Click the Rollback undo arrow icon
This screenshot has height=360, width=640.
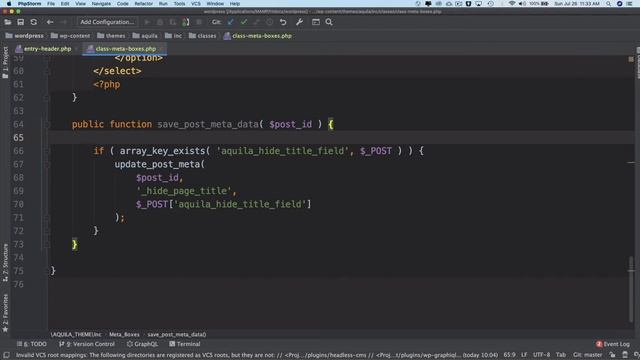coord(283,22)
